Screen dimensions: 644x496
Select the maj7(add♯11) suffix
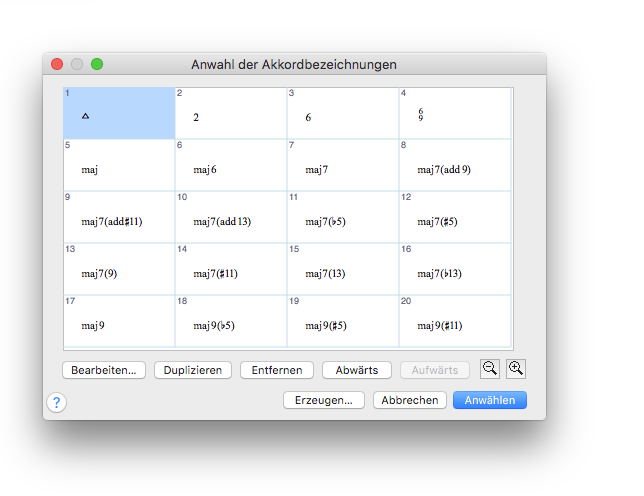(x=119, y=217)
